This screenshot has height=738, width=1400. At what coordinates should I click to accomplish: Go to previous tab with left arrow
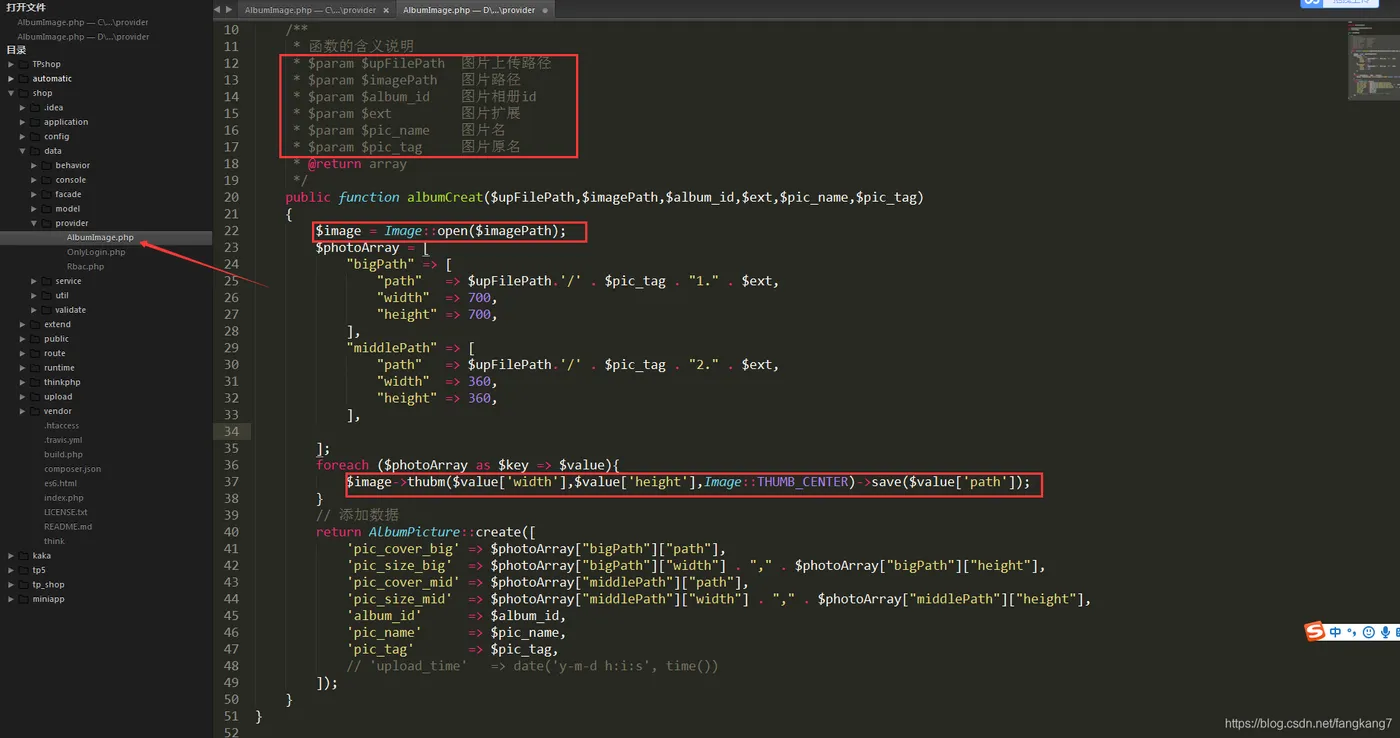click(218, 9)
